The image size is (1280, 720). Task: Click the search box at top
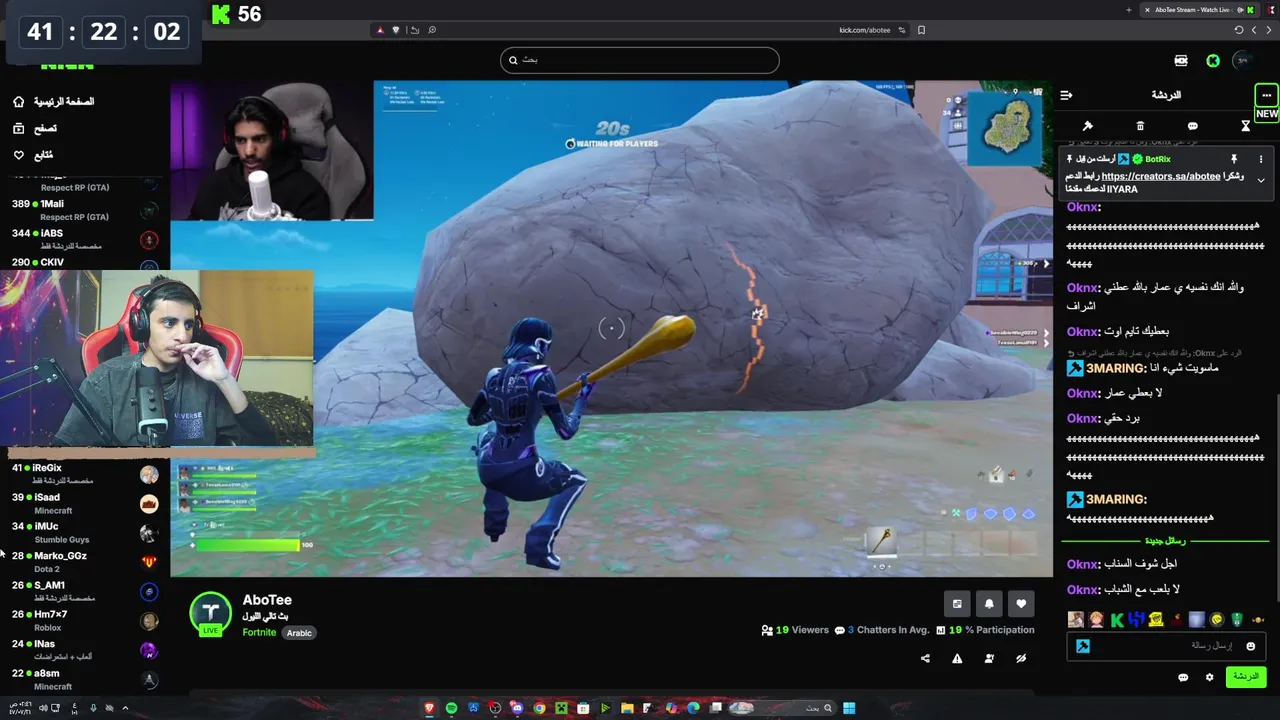coord(639,60)
